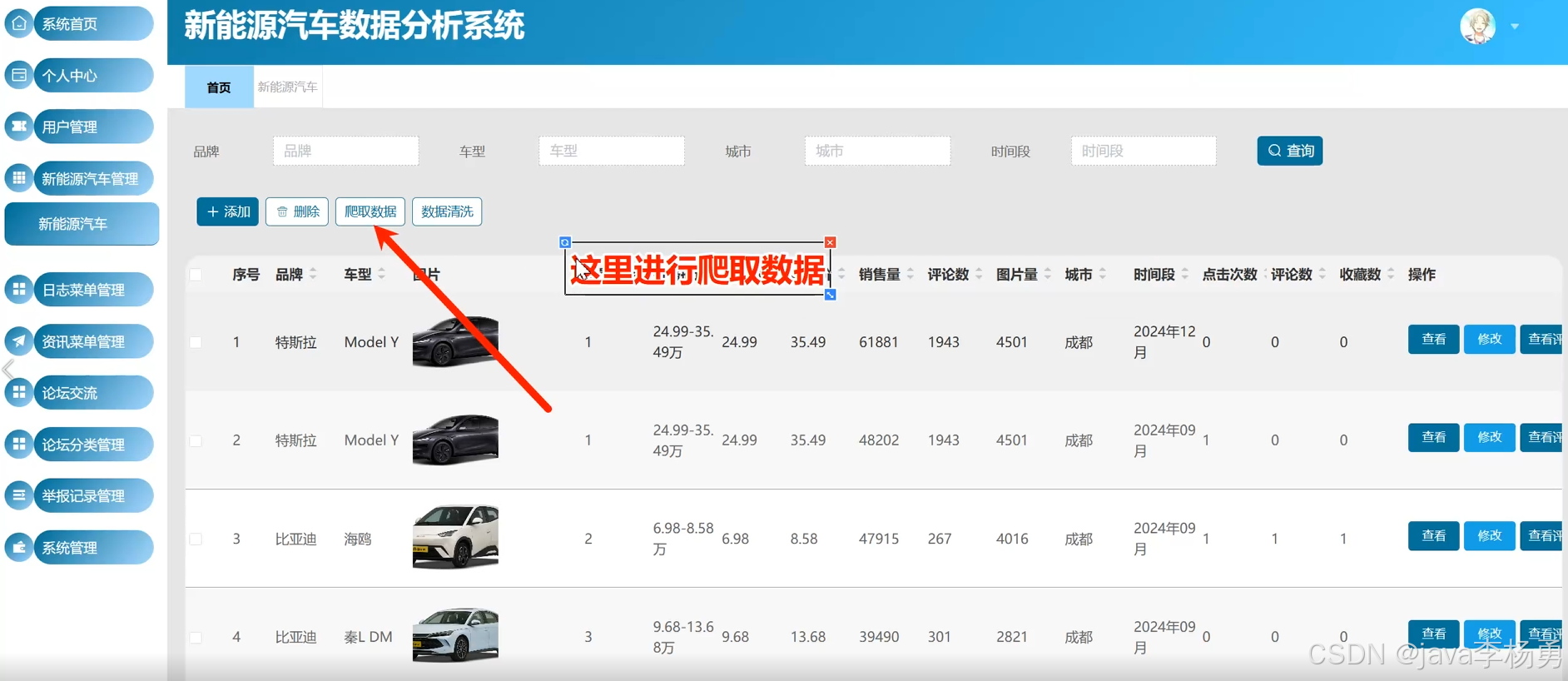Toggle the select-all header checkbox
The height and width of the screenshot is (681, 1568).
pos(196,275)
